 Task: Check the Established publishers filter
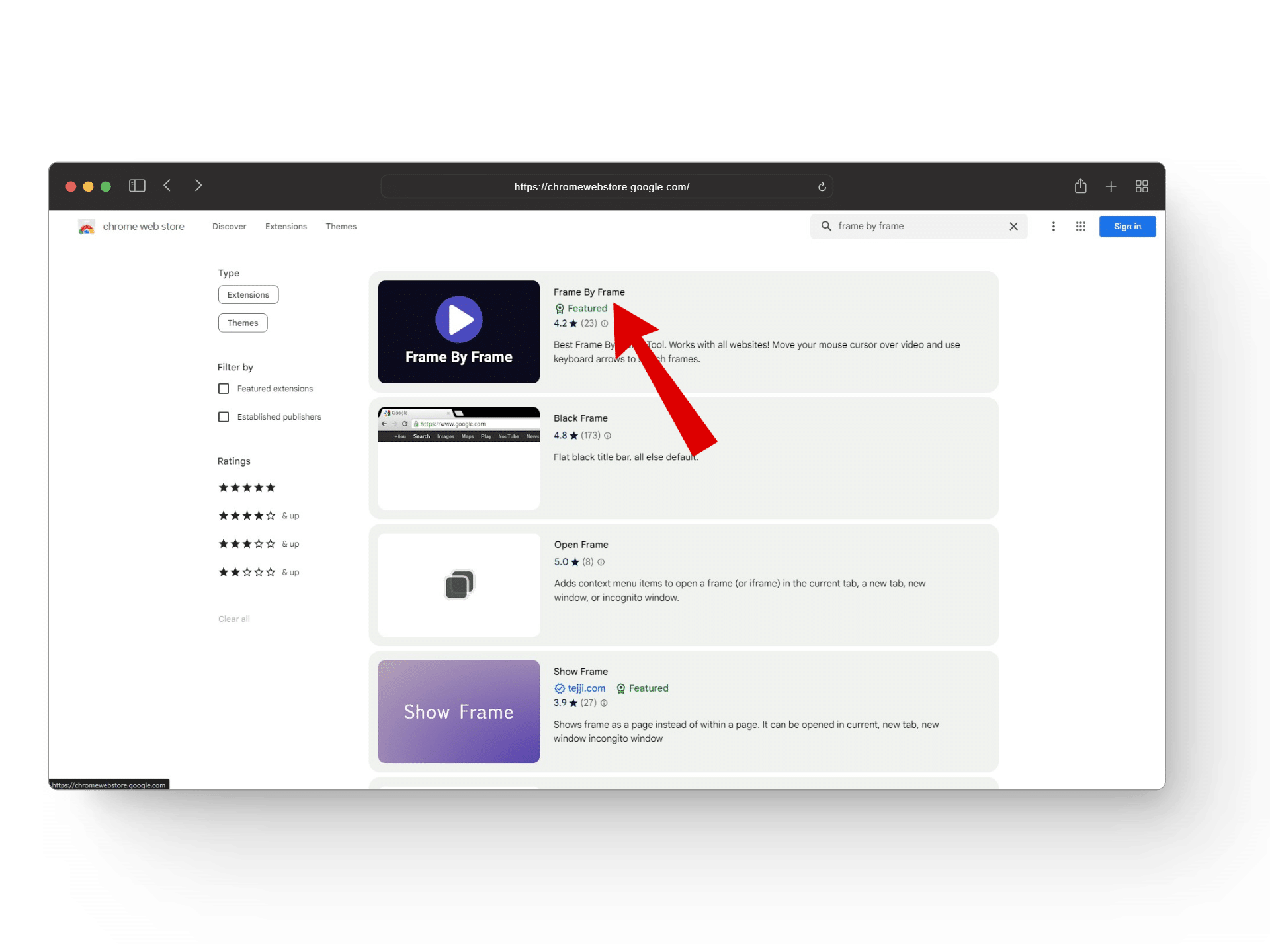pos(224,417)
